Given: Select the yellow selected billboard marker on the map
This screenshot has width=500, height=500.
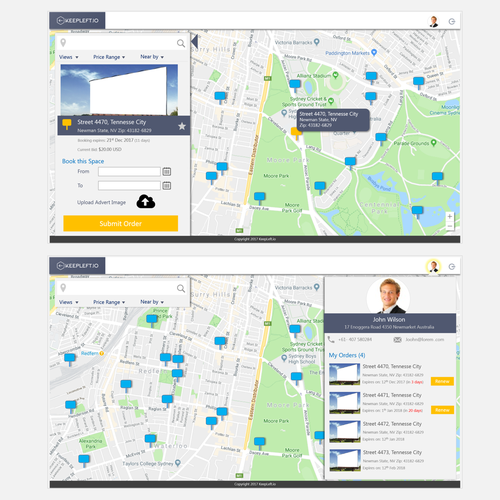Looking at the screenshot, I should pos(296,133).
